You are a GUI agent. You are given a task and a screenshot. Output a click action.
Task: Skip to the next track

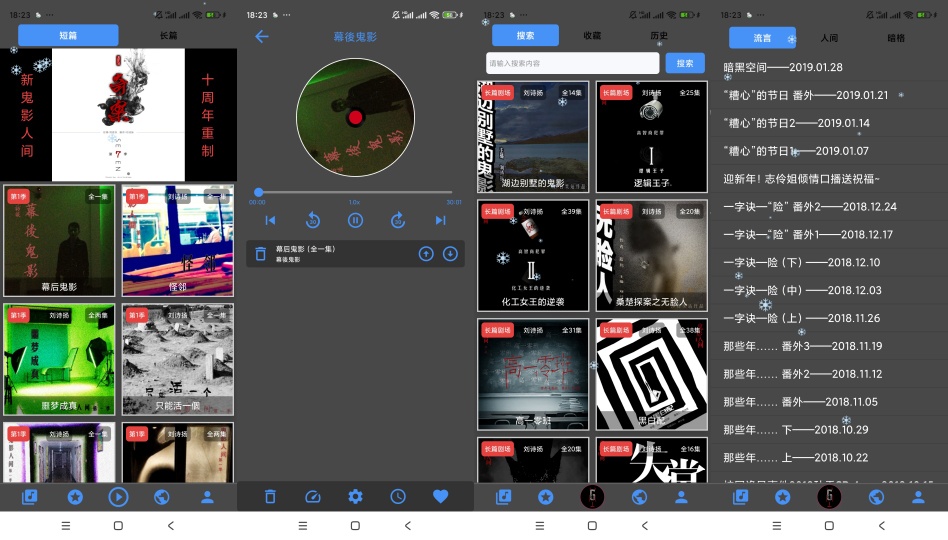pyautogui.click(x=440, y=220)
